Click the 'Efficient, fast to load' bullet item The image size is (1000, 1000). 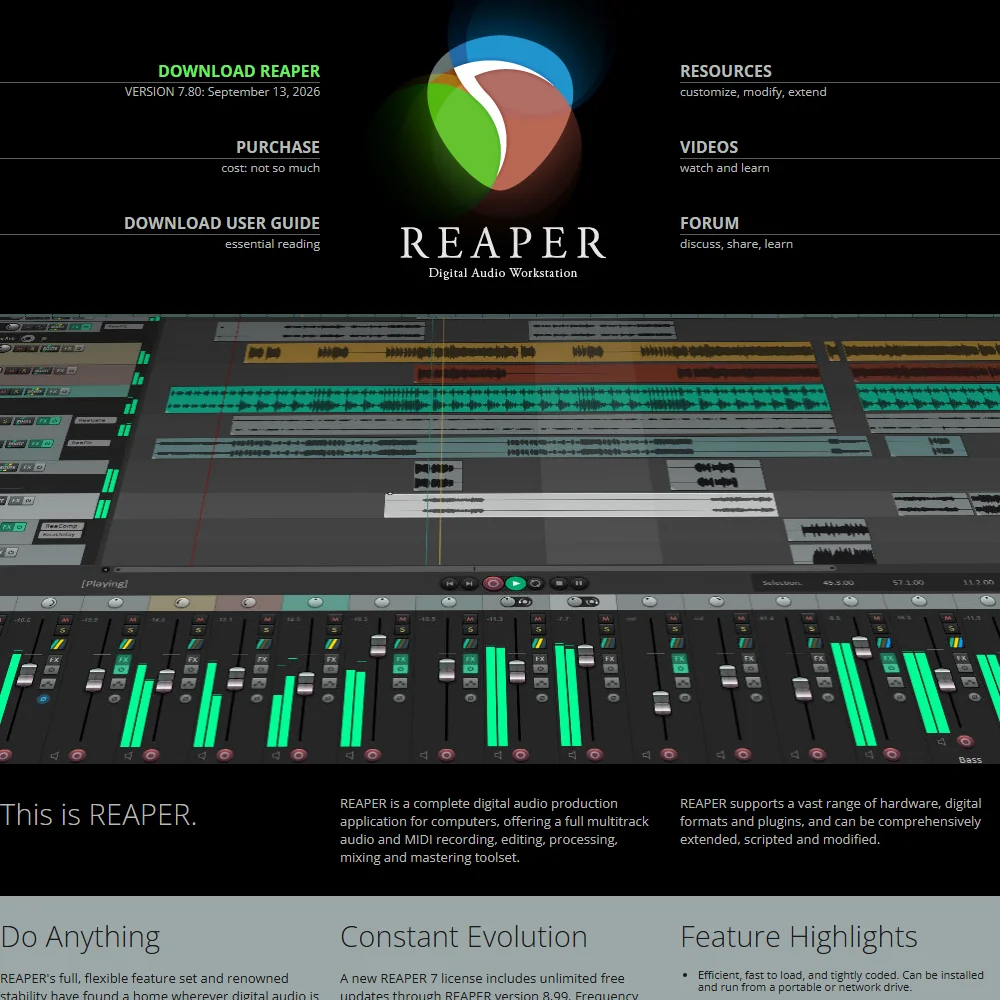click(x=841, y=981)
